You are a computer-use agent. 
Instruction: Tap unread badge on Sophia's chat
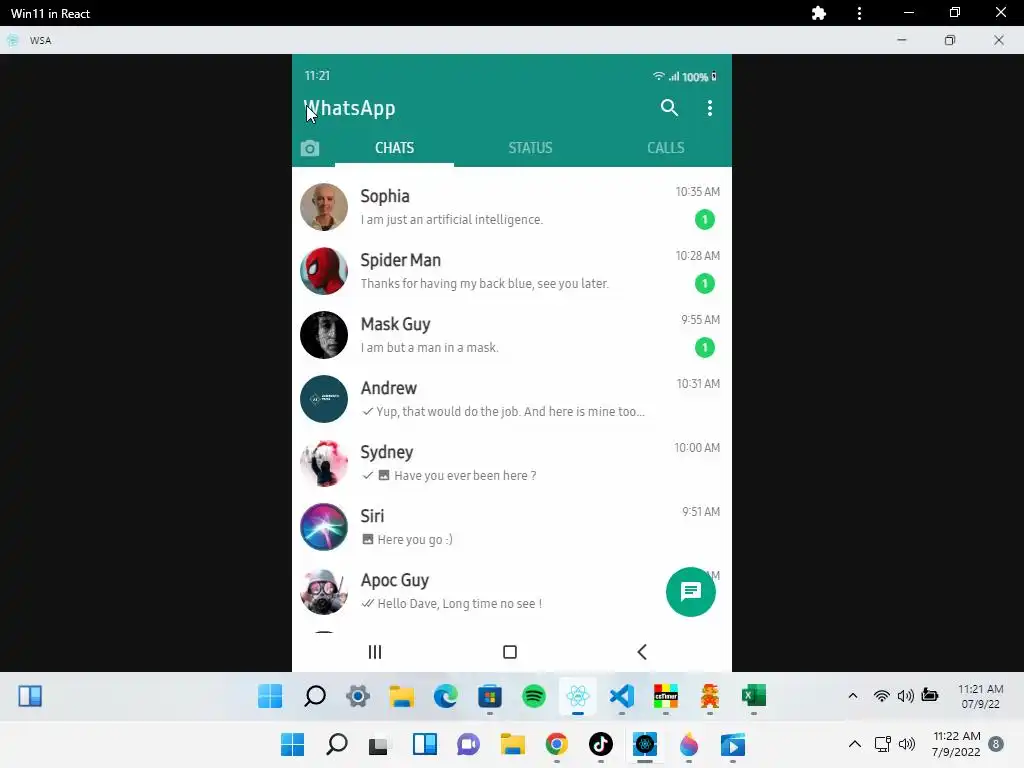(x=705, y=219)
